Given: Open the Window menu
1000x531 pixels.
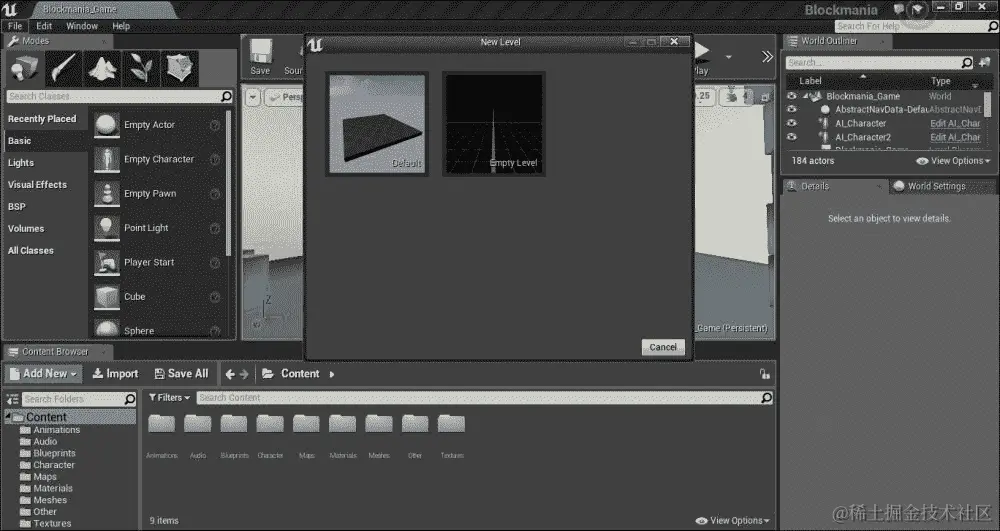Looking at the screenshot, I should point(82,26).
